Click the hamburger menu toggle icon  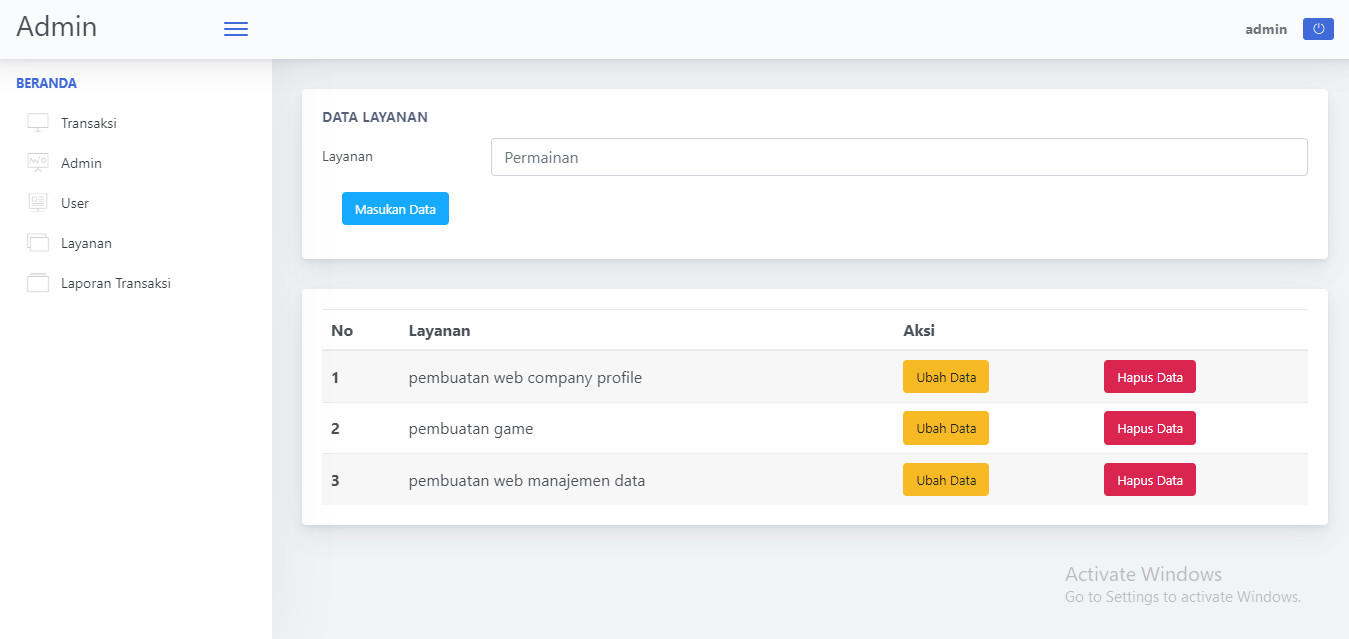(236, 30)
